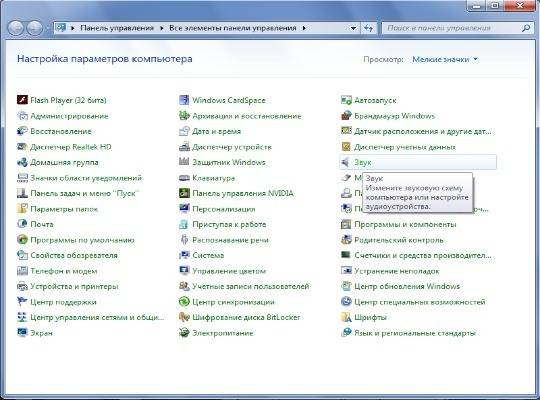Open the Восстановление icon
Image resolution: width=540 pixels, height=400 pixels.
click(22, 131)
